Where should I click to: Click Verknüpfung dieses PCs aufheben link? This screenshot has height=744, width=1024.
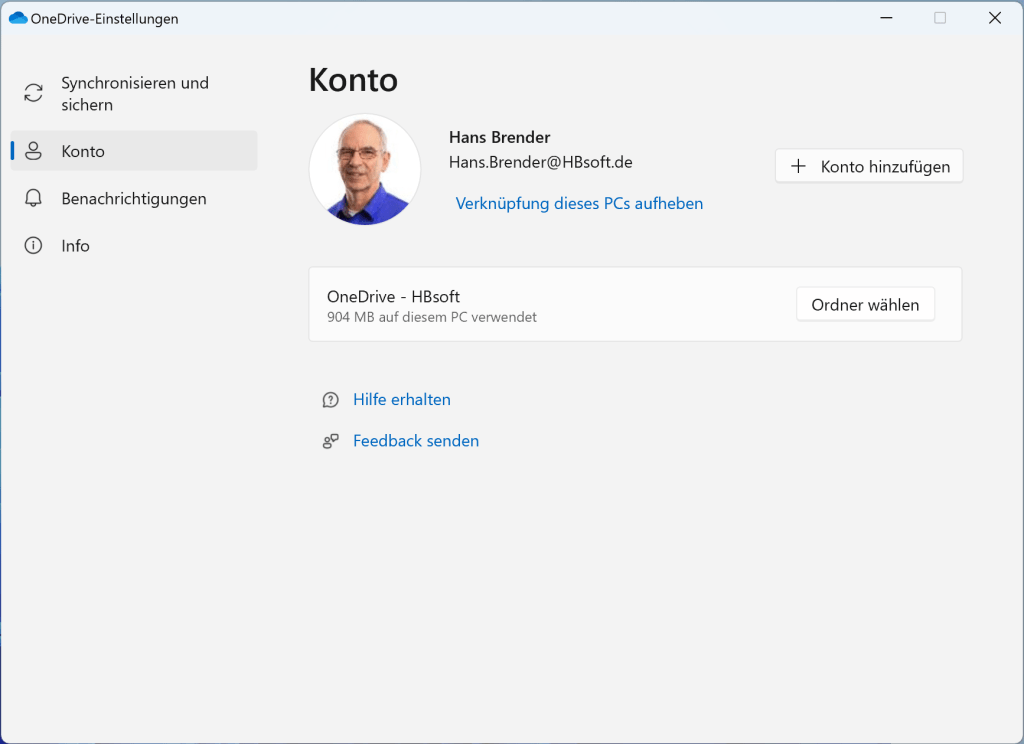click(579, 203)
